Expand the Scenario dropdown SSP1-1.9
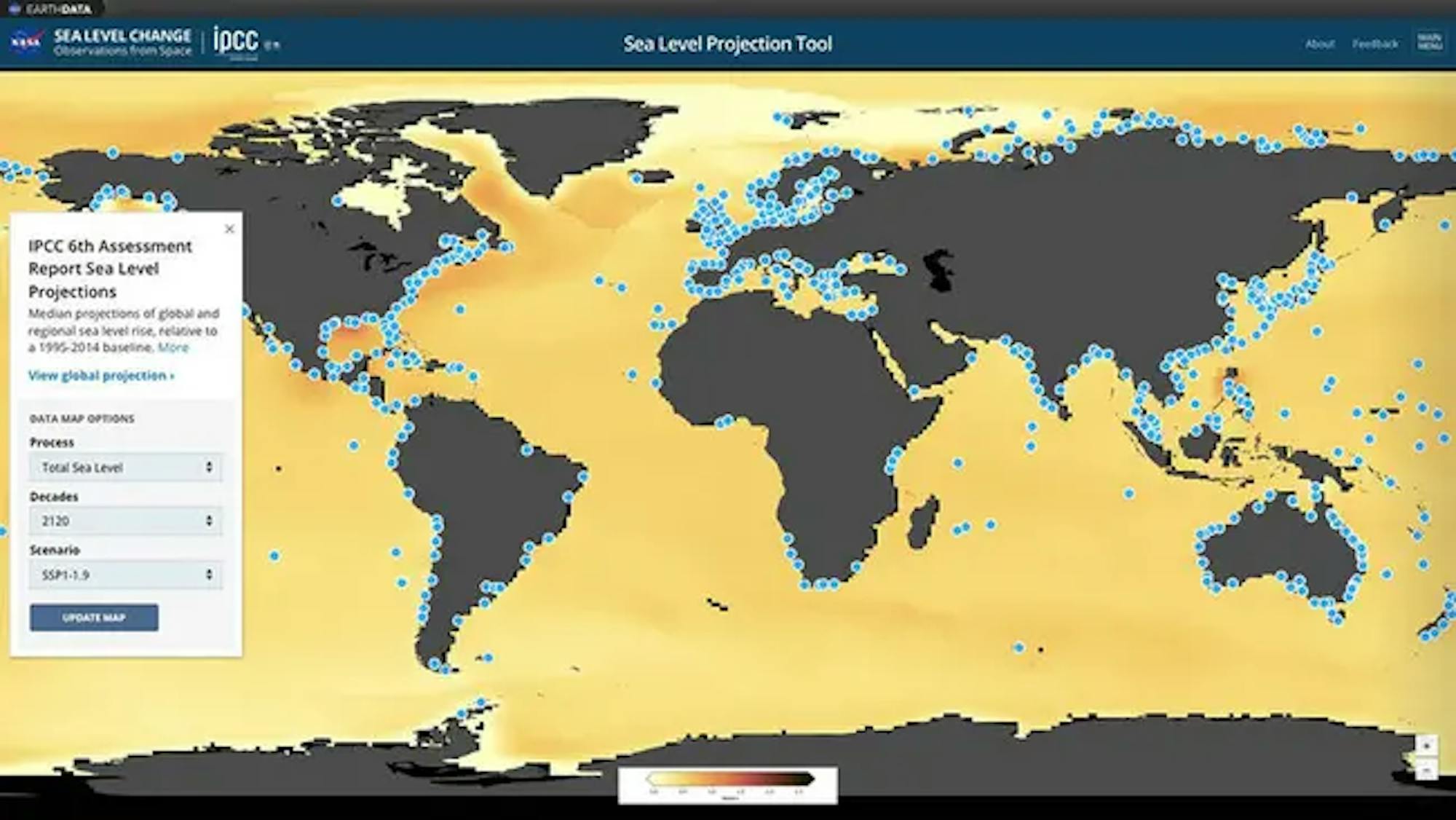This screenshot has width=1456, height=820. coord(125,575)
